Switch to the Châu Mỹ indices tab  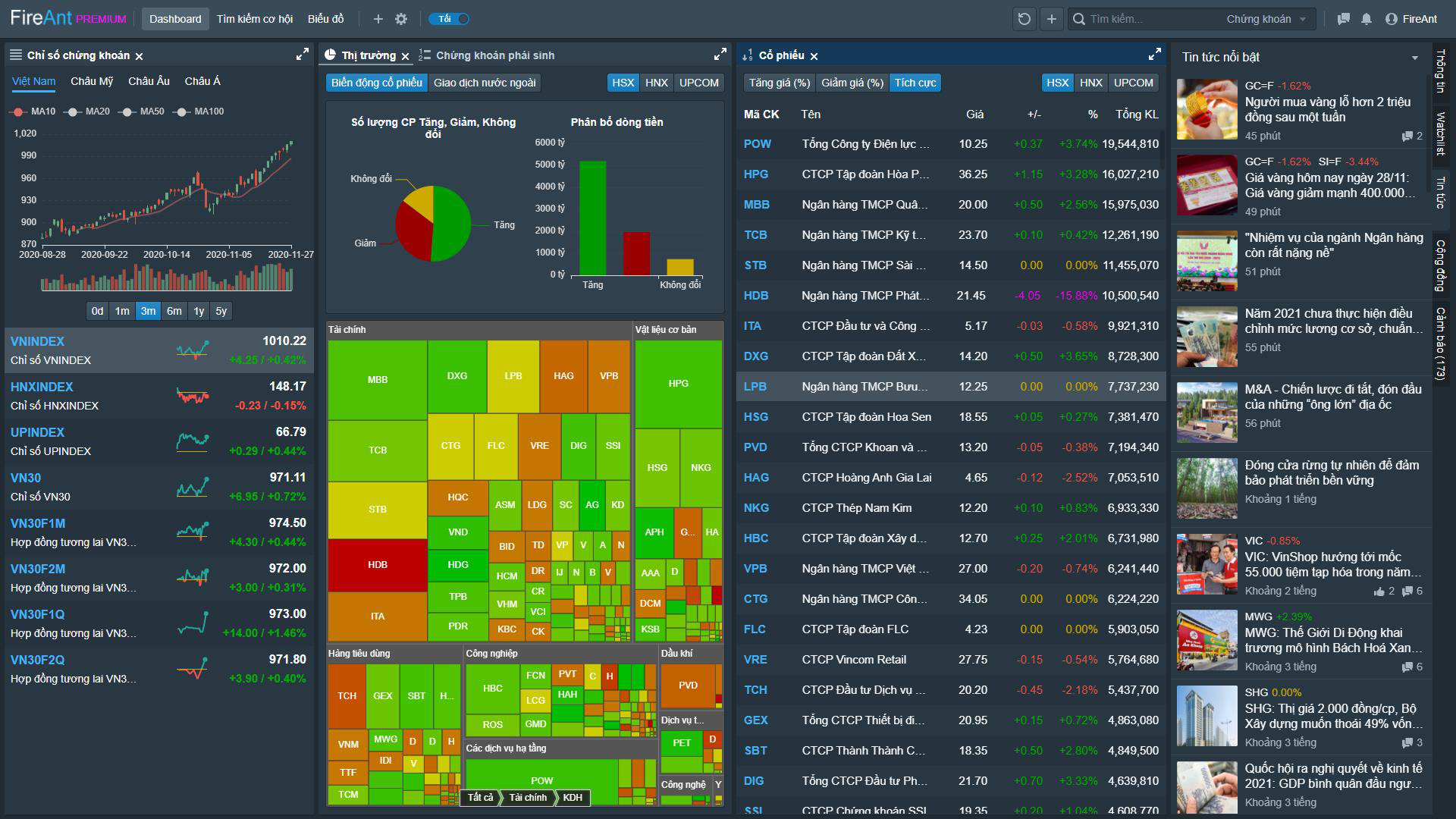(x=92, y=81)
